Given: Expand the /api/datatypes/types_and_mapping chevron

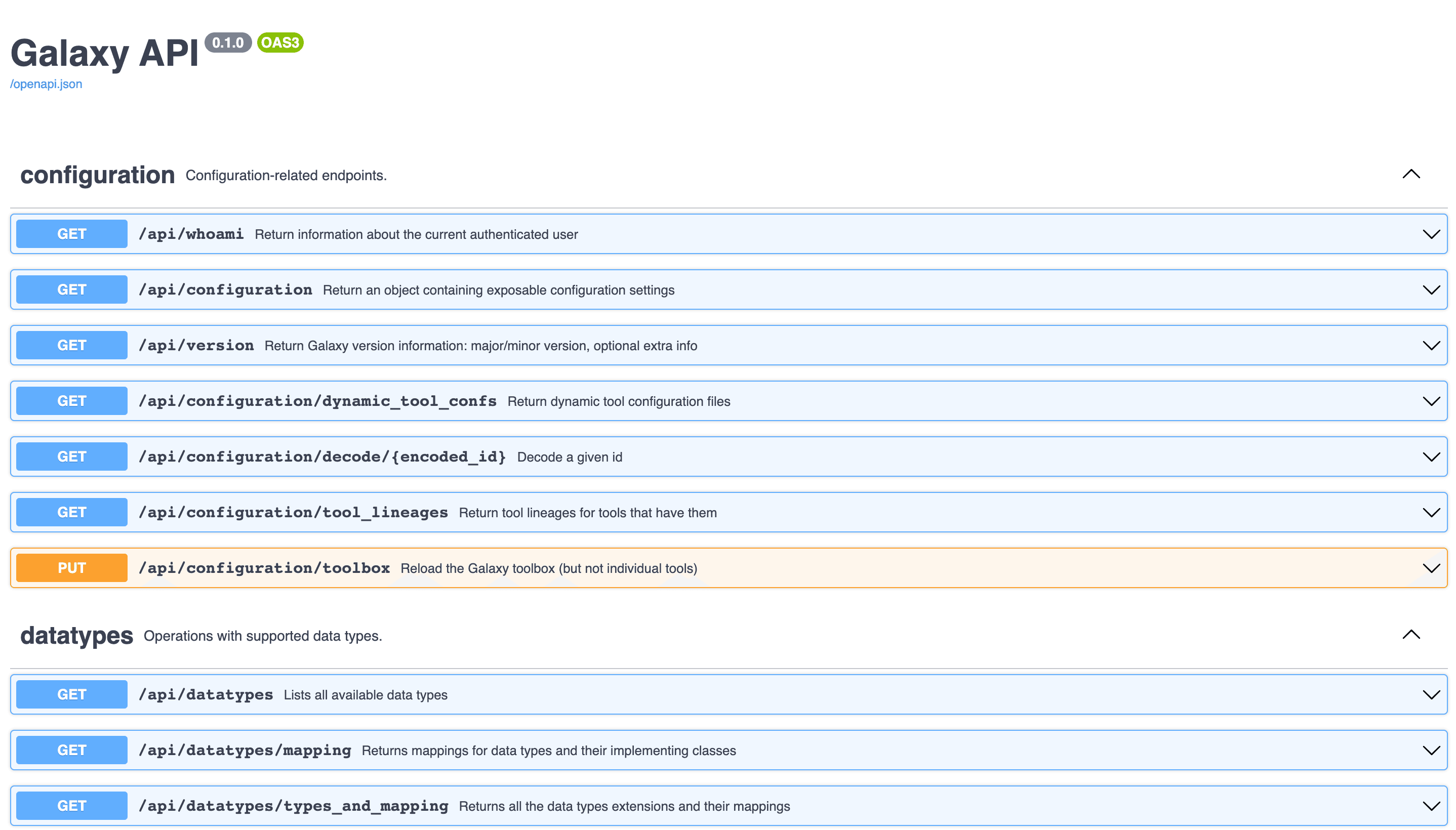Looking at the screenshot, I should coord(1431,806).
